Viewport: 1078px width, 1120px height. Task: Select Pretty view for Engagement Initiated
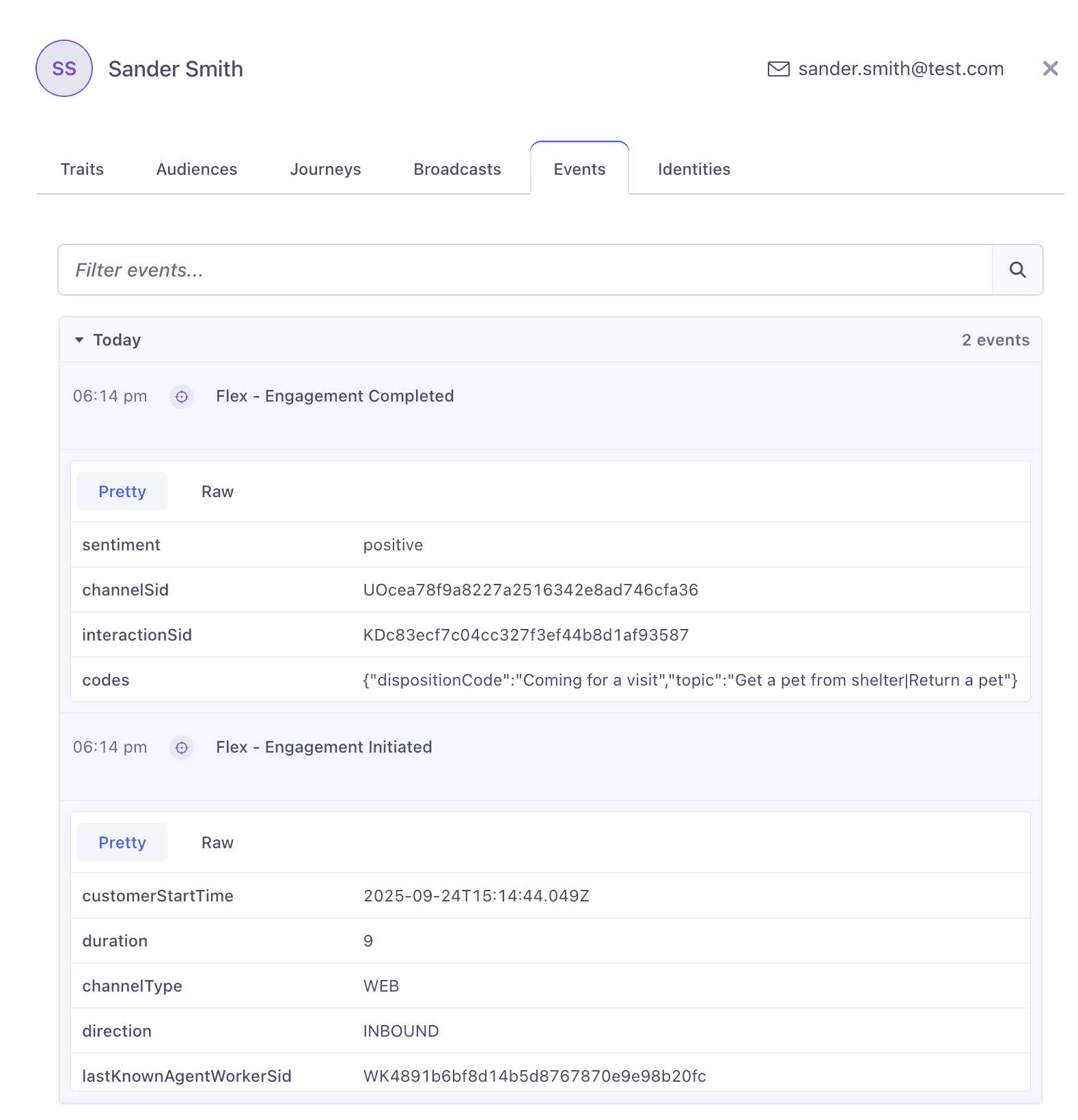coord(122,843)
